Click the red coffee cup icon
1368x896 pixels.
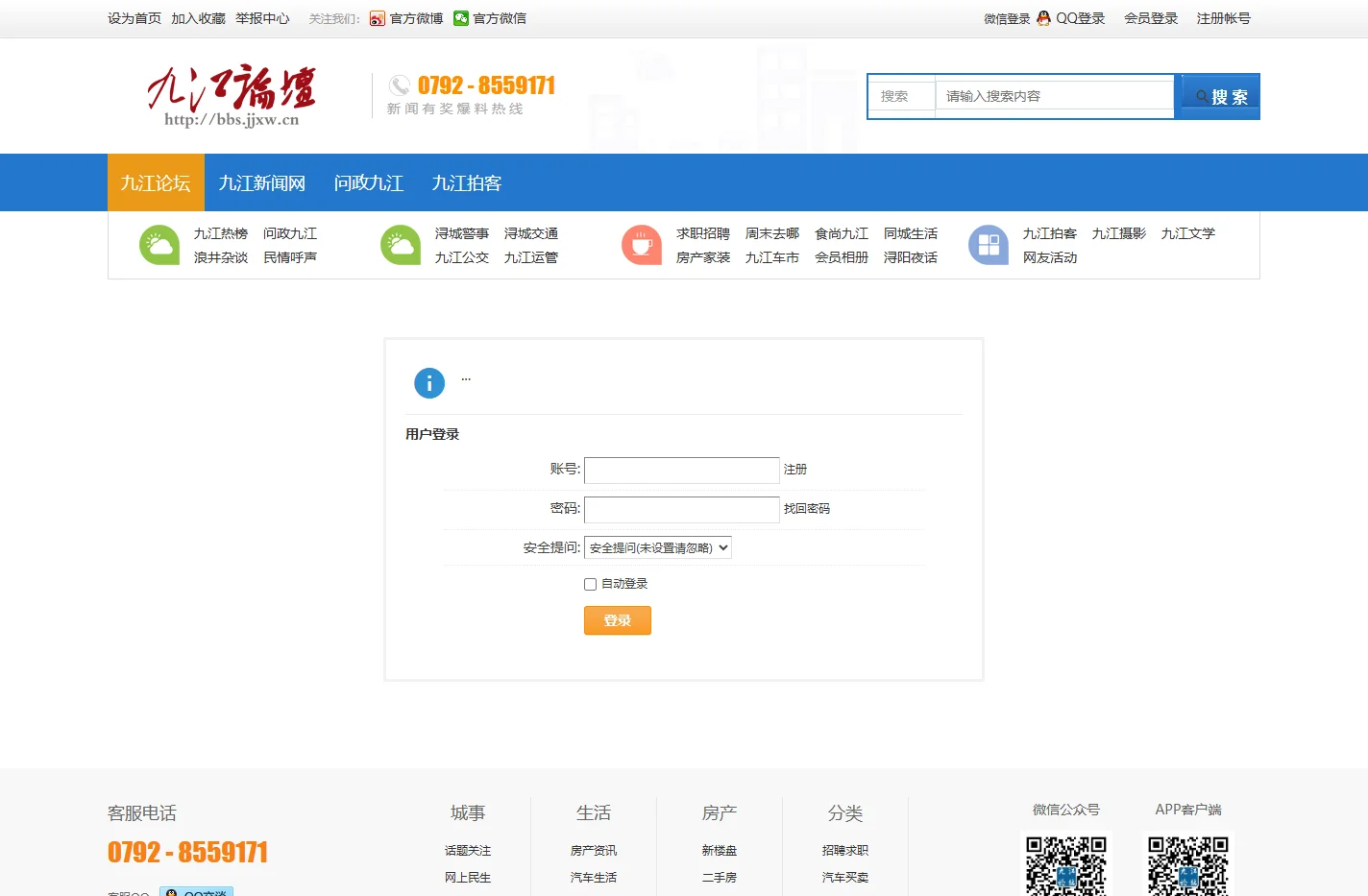(x=642, y=245)
